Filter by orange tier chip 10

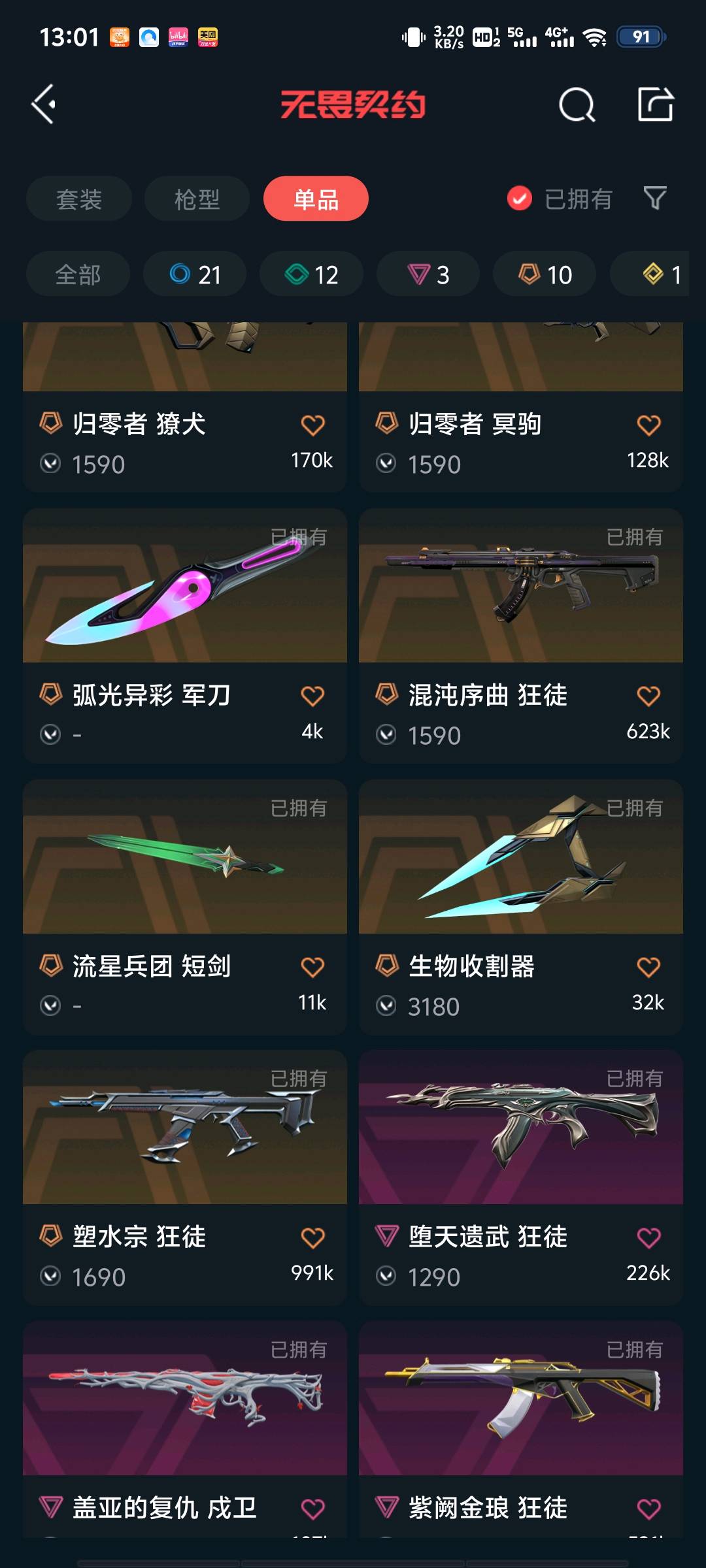pos(545,274)
